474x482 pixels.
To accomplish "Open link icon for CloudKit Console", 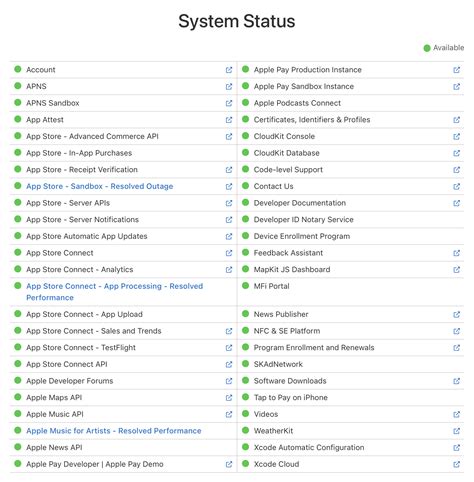I will pos(457,136).
